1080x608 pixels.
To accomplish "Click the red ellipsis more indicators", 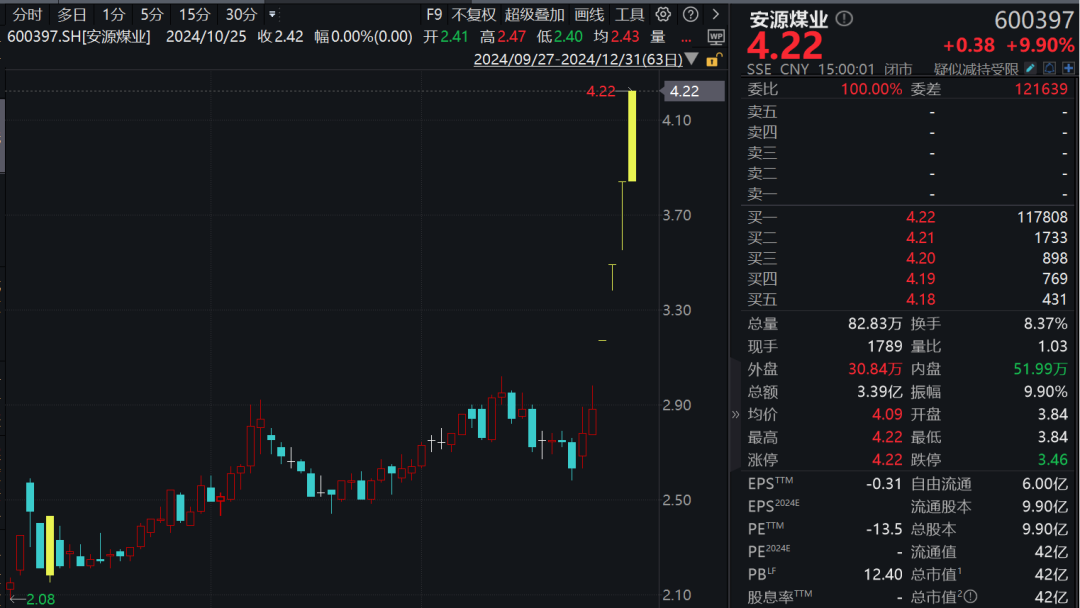I will point(686,39).
